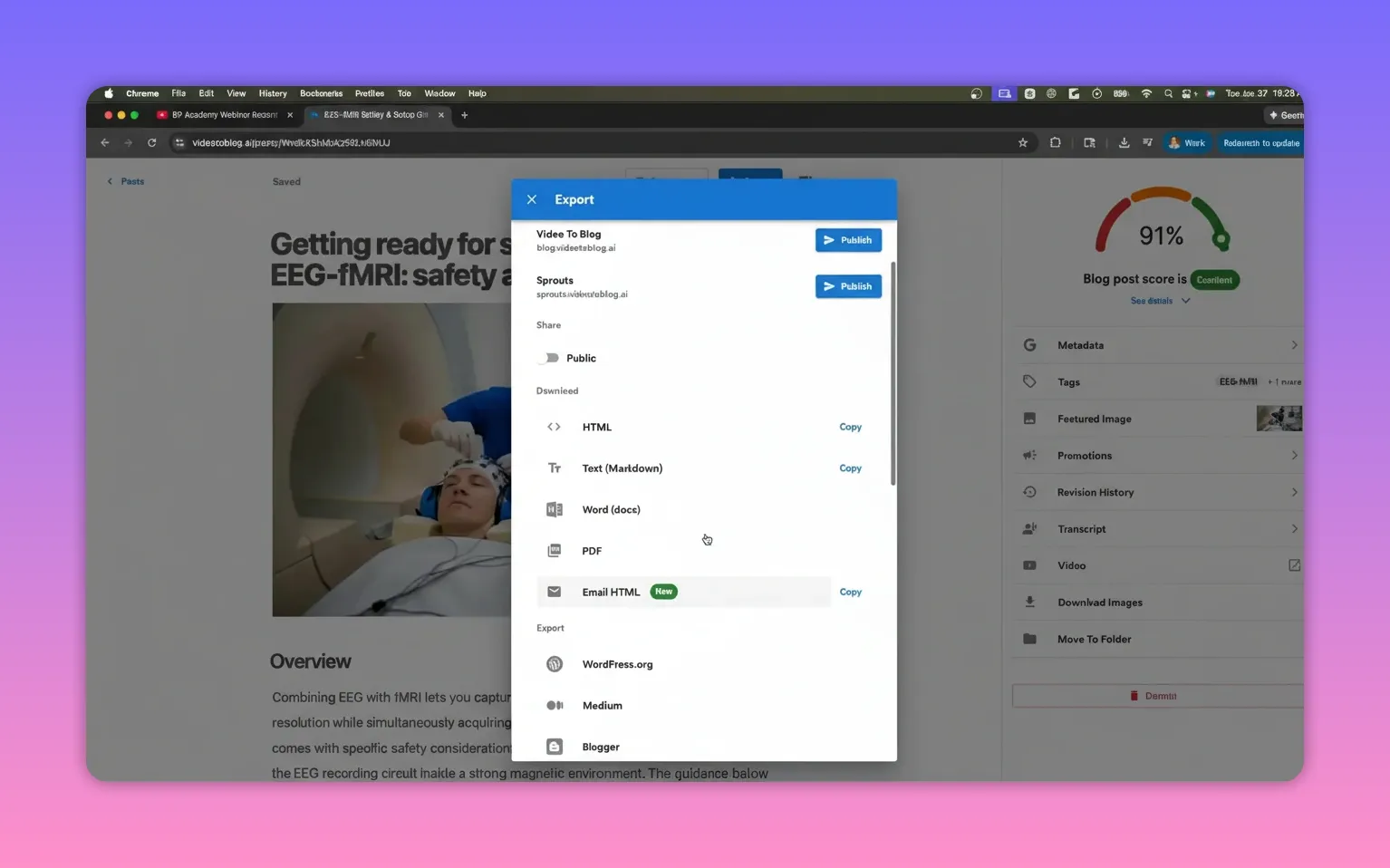Expand Revision History details
This screenshot has width=1390, height=868.
1295,492
